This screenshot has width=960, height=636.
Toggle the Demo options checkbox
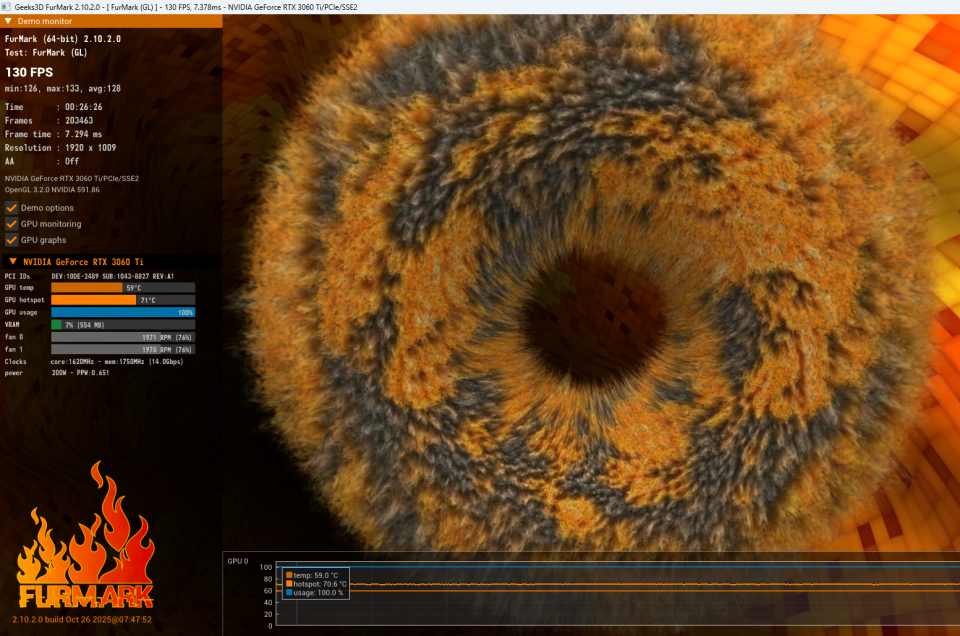(11, 208)
